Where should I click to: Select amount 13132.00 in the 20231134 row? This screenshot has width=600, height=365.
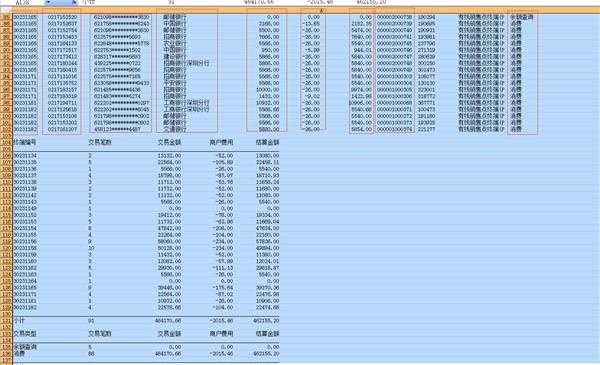tap(169, 156)
